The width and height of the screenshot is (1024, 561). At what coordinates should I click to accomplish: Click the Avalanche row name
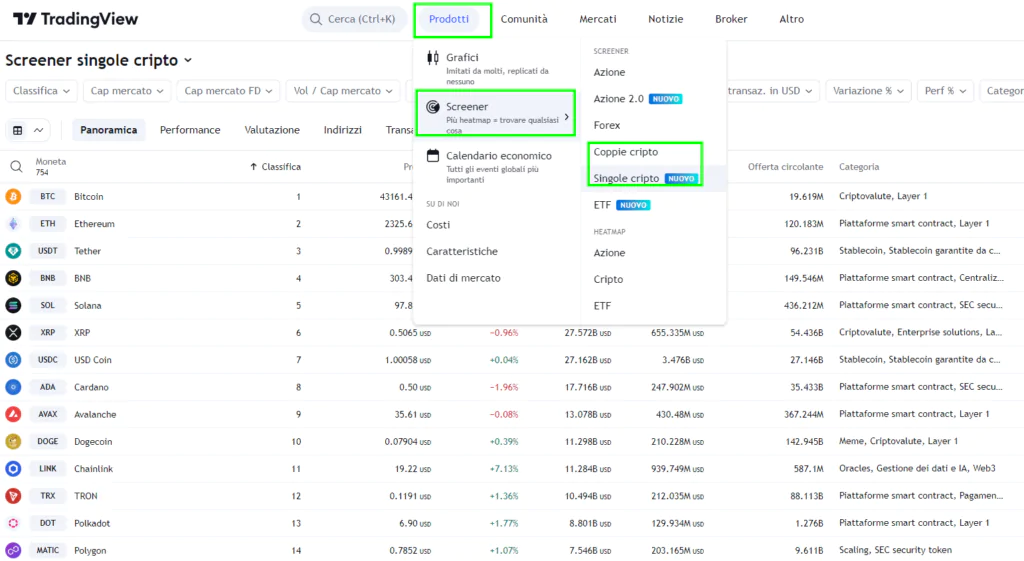95,414
